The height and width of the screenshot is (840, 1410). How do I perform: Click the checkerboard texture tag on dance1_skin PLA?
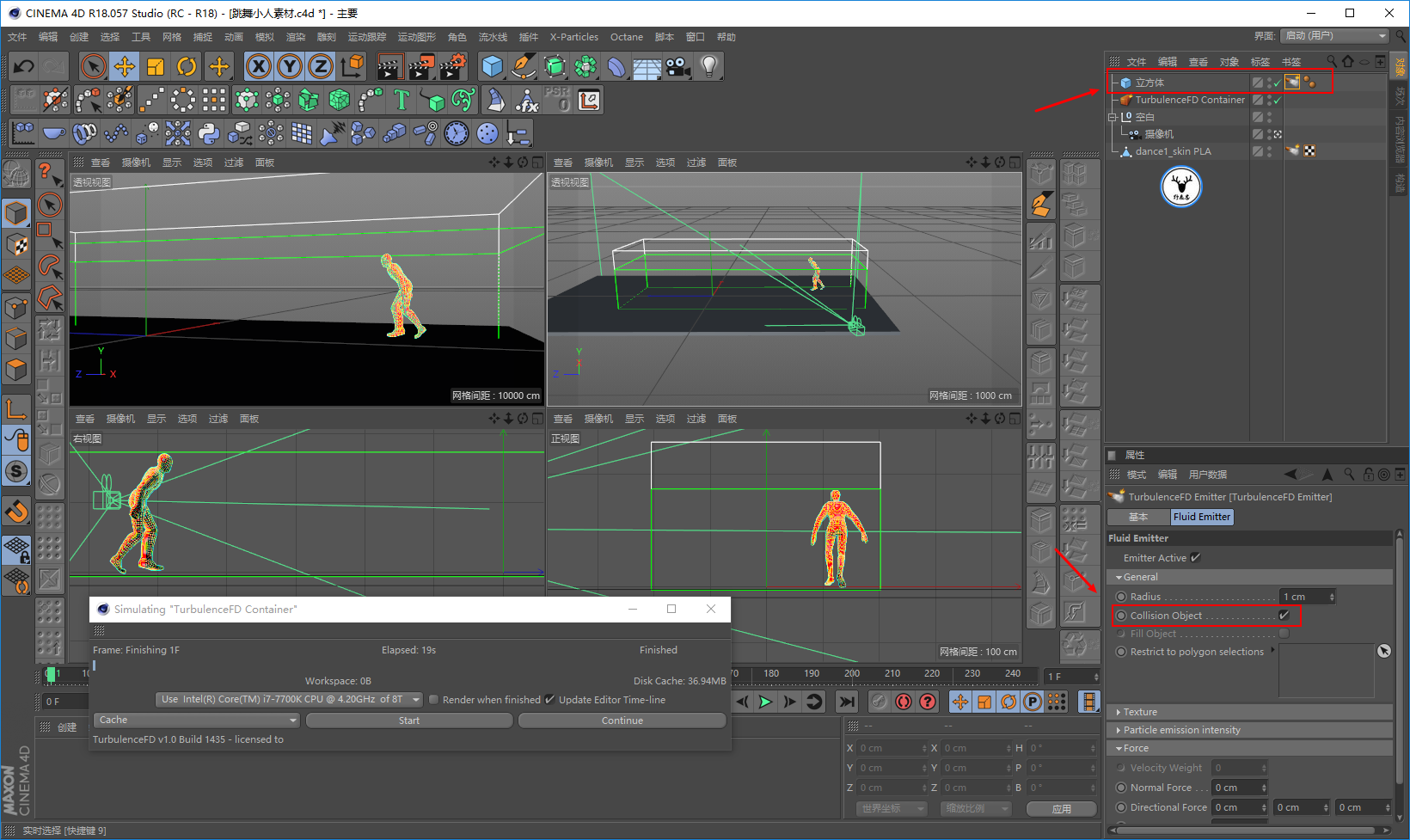(1309, 151)
